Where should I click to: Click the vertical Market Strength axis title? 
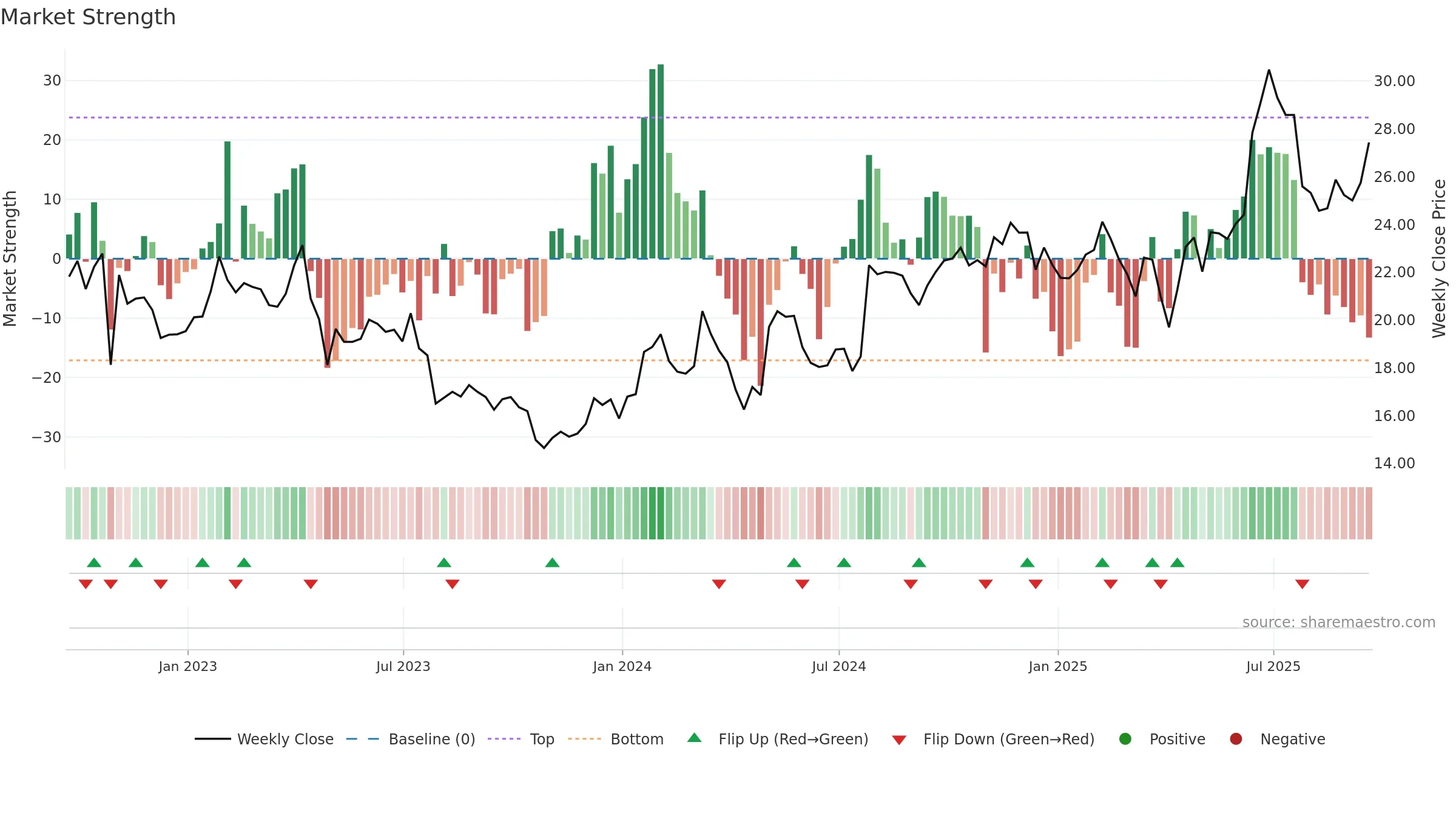click(x=10, y=258)
